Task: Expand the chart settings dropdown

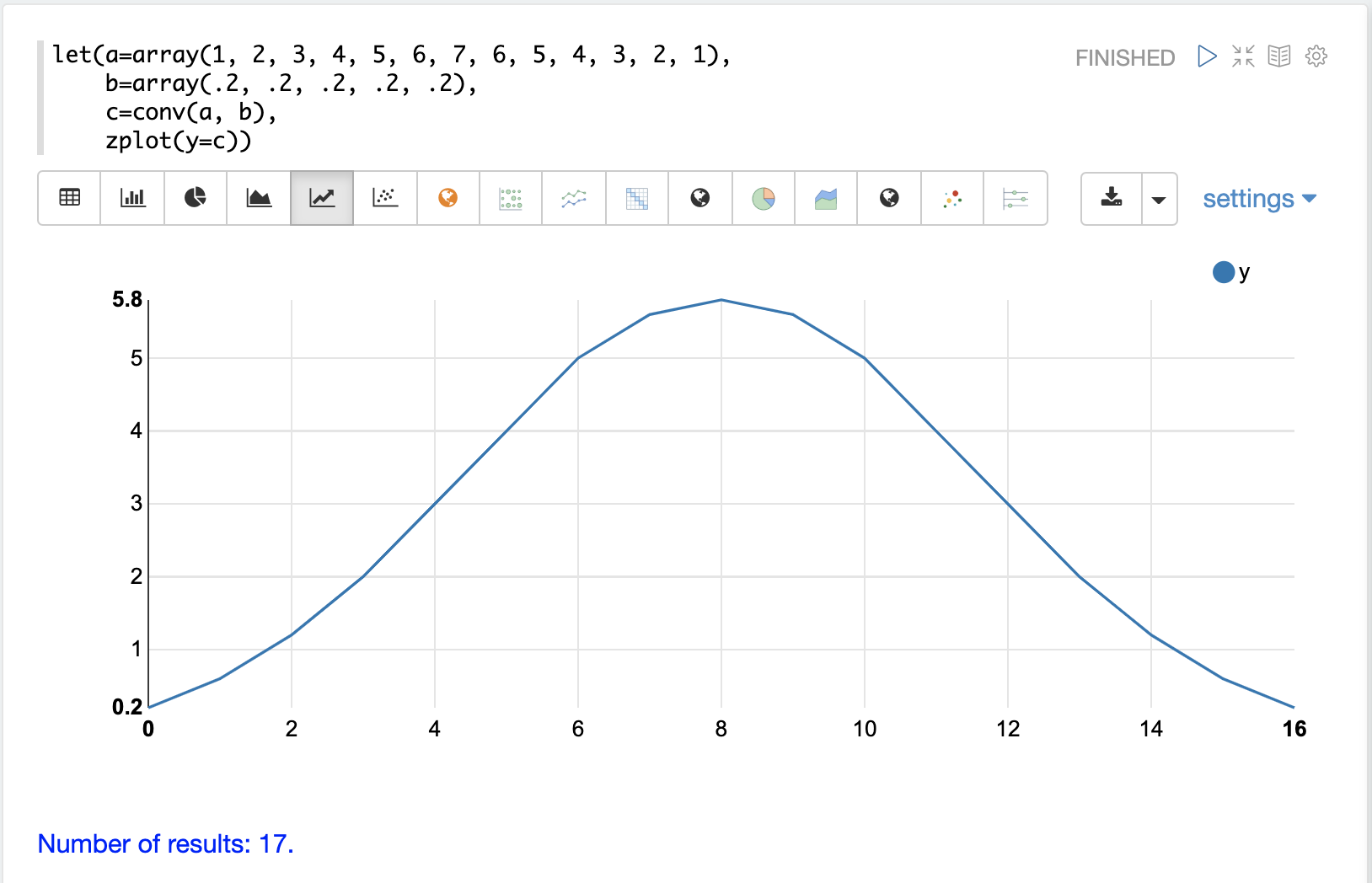Action: (1259, 199)
